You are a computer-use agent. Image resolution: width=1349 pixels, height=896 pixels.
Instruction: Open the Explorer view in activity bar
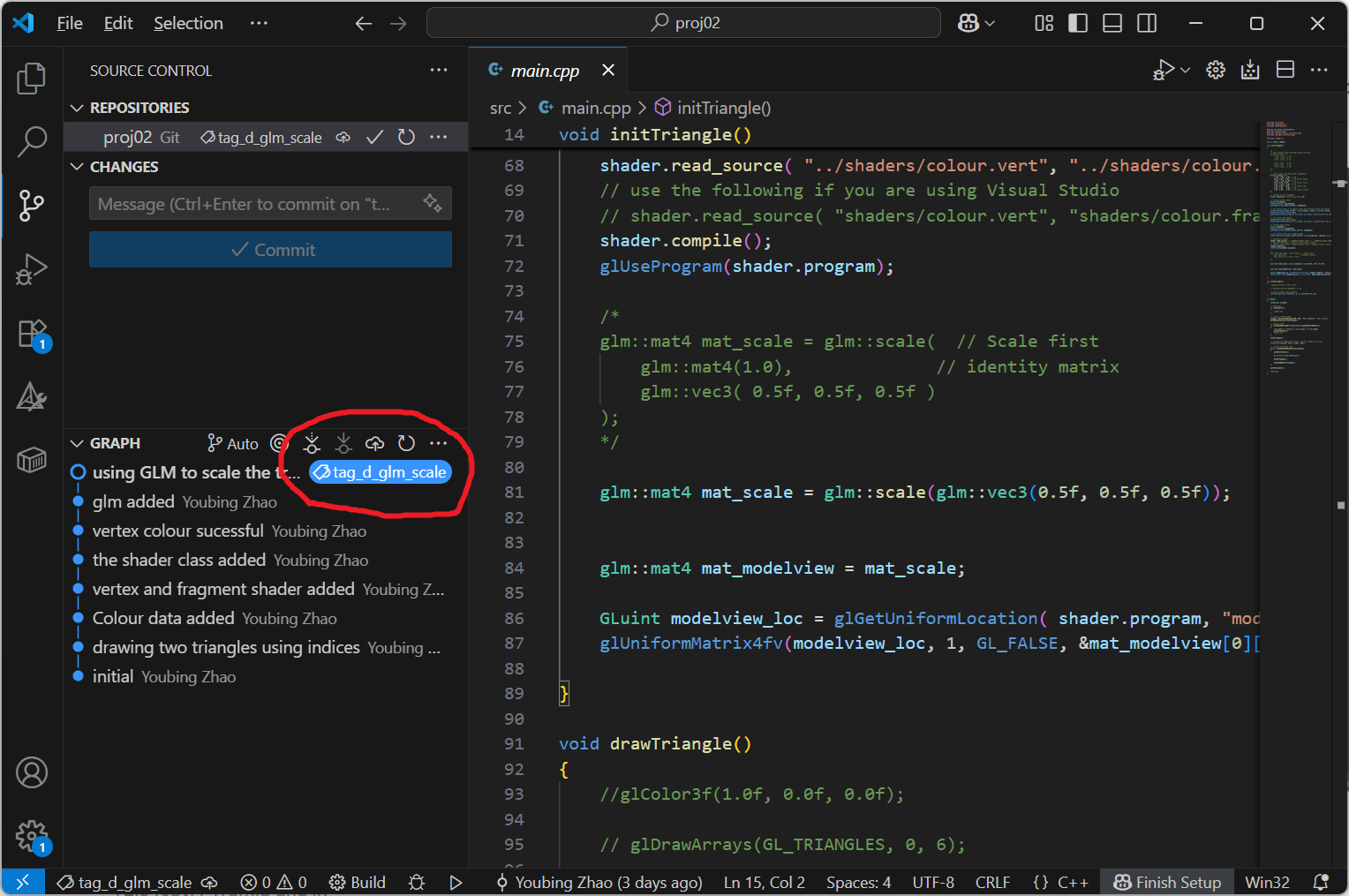click(x=32, y=79)
